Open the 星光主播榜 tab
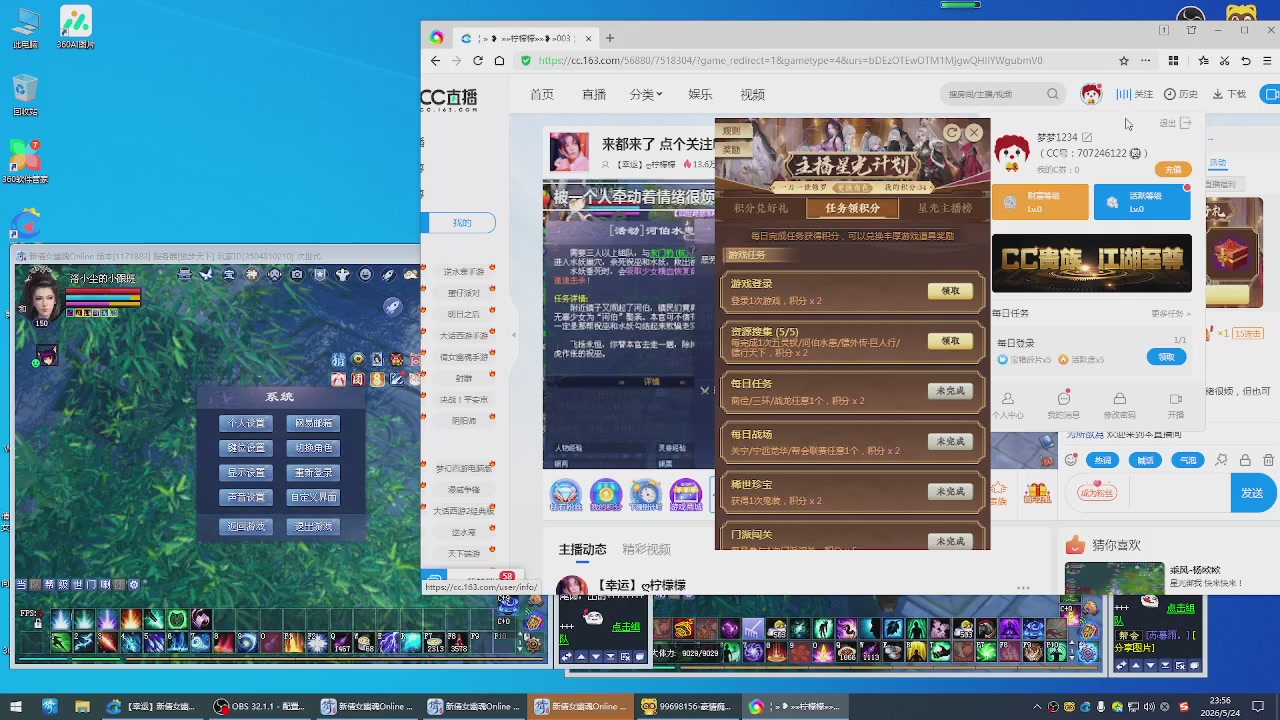Screen dimensions: 1280x720 tap(945, 208)
